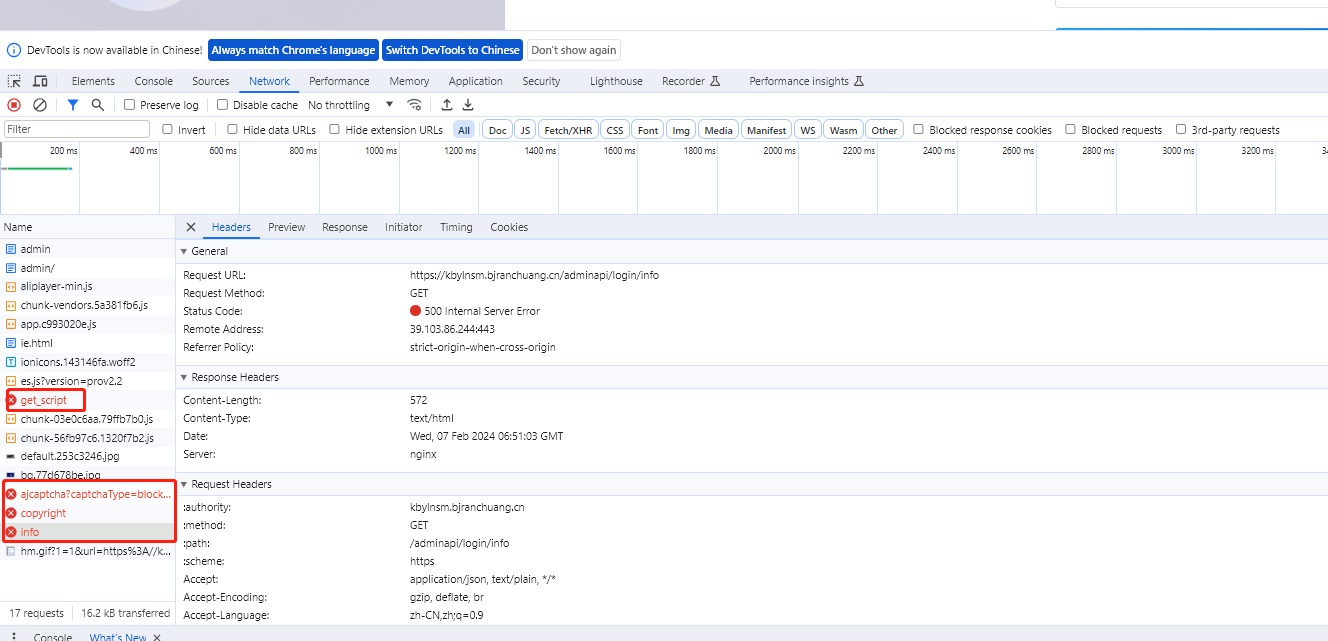This screenshot has height=641, width=1328.
Task: Open the No throttling dropdown
Action: point(351,105)
